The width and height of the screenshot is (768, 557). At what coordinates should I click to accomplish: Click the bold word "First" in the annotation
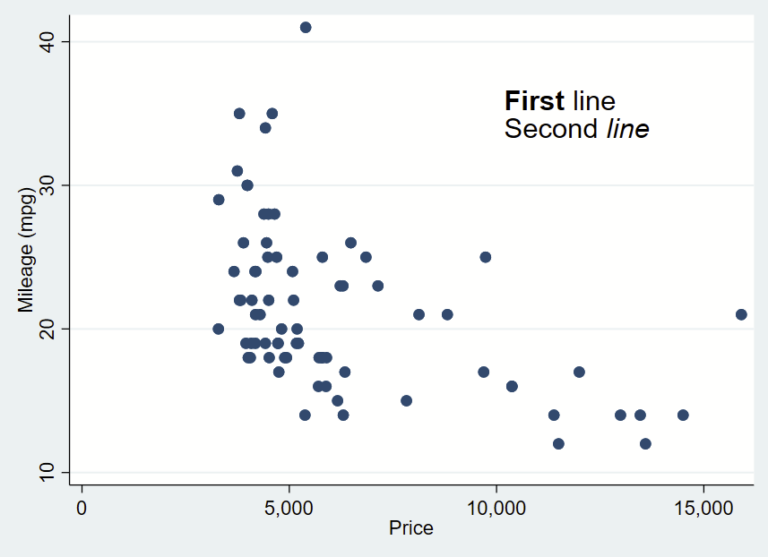535,101
